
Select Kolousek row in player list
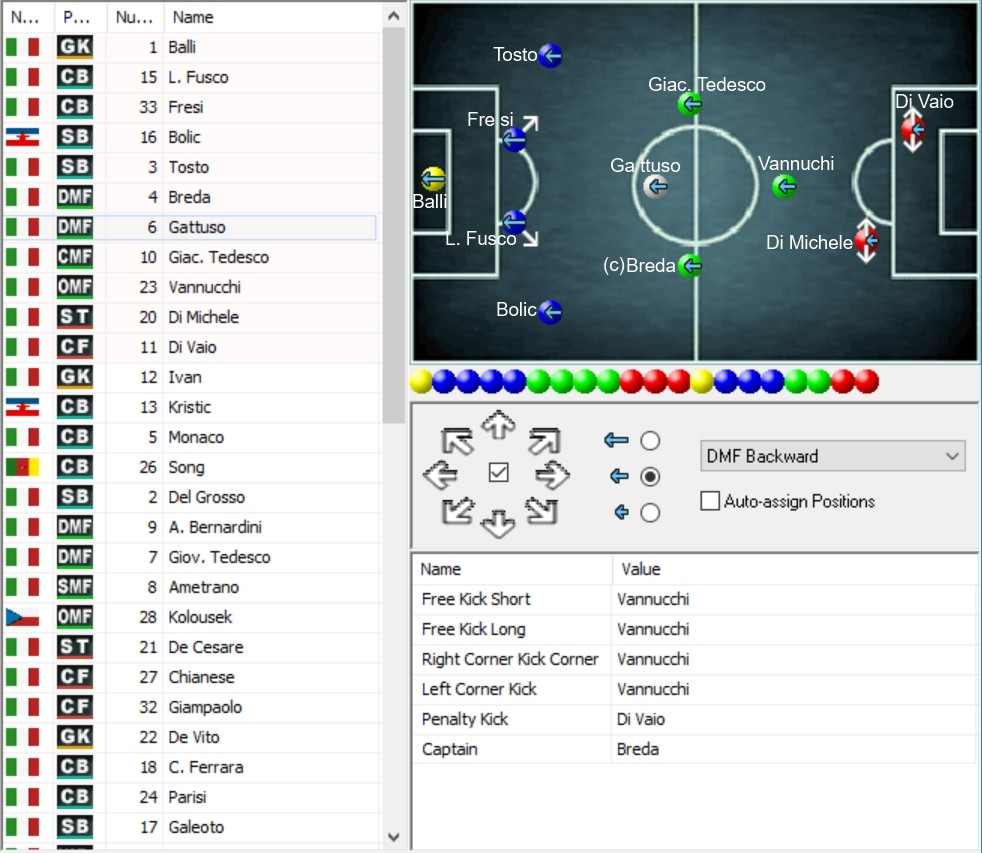190,617
